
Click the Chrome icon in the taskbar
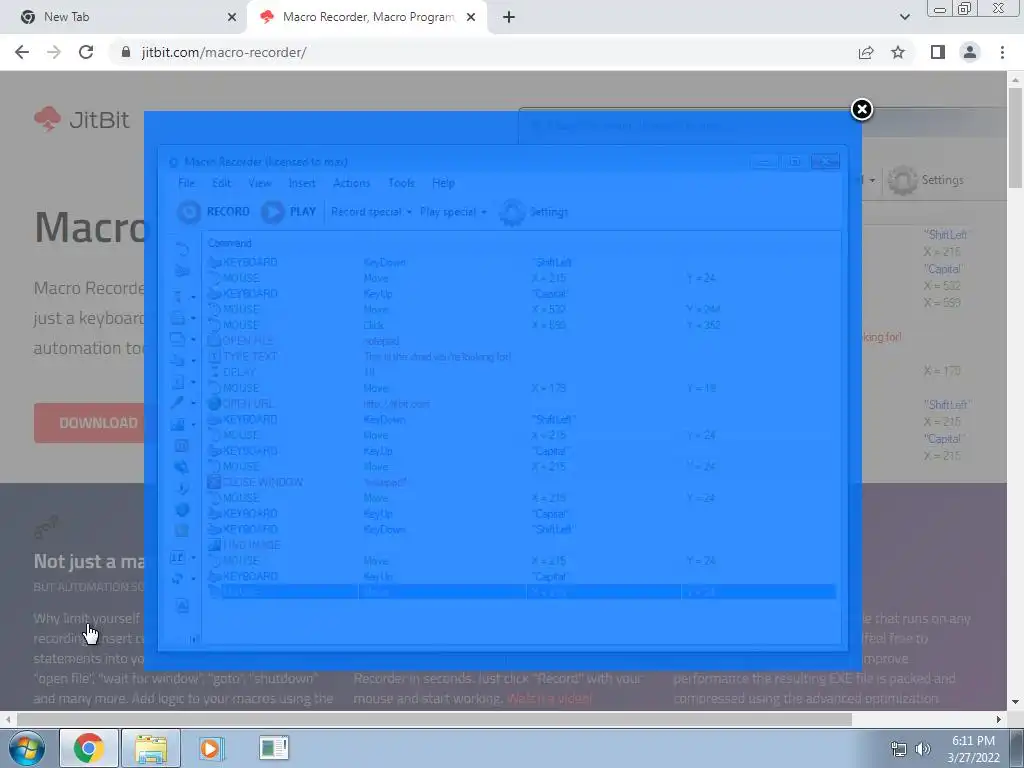tap(89, 748)
